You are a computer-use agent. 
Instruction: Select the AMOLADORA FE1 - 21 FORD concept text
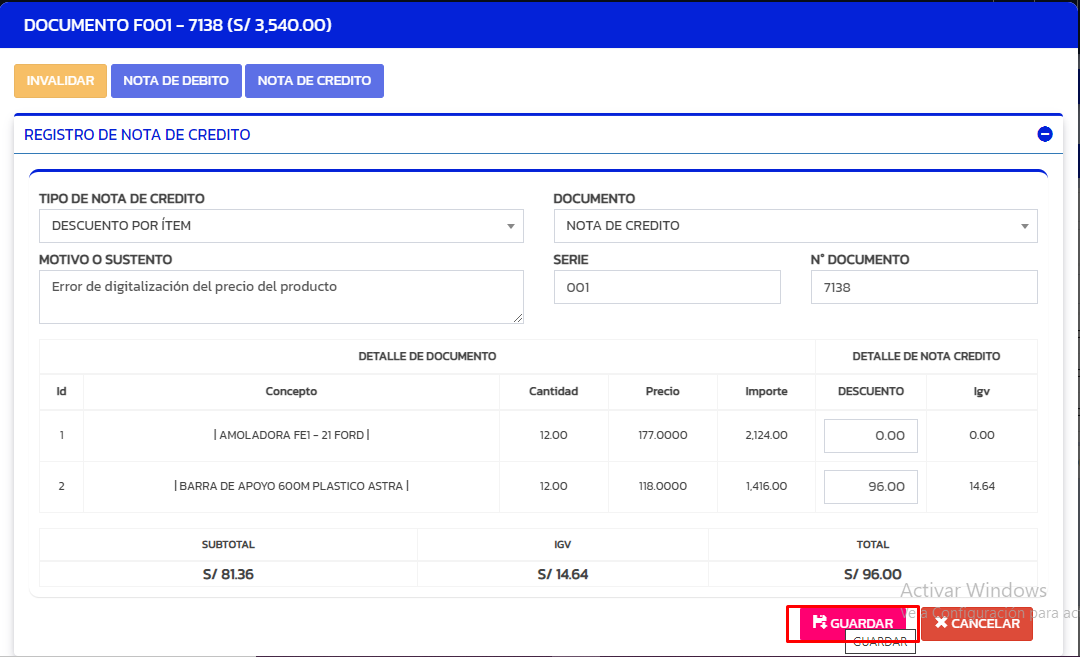291,435
